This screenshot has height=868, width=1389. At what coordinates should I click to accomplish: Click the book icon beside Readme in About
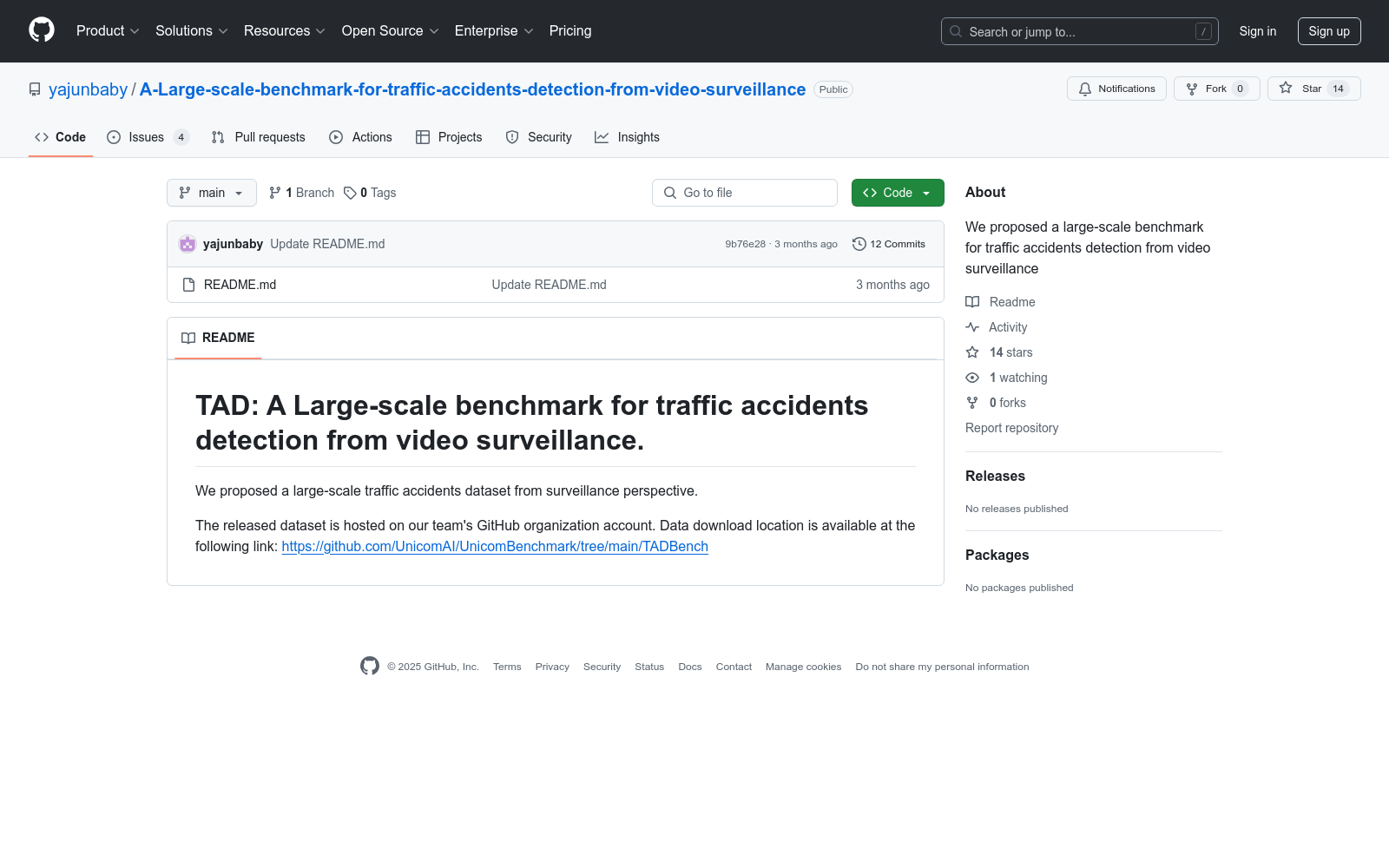pos(972,302)
